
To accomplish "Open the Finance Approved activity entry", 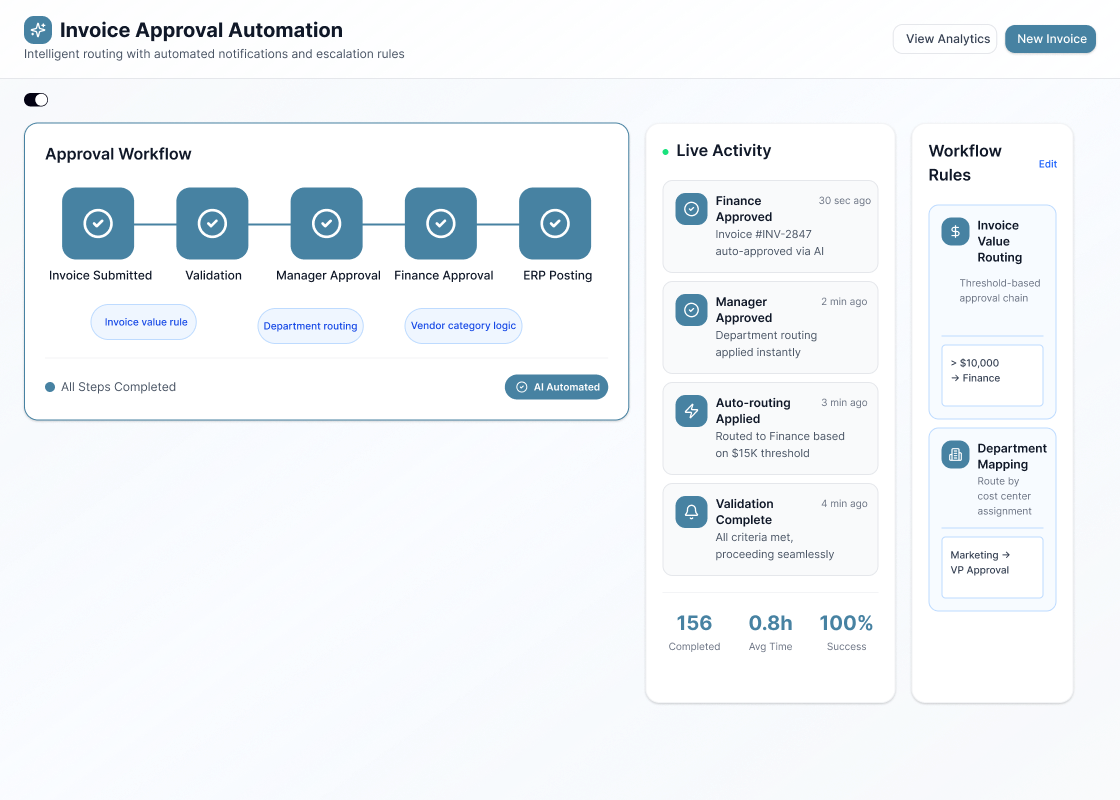I will pos(770,226).
